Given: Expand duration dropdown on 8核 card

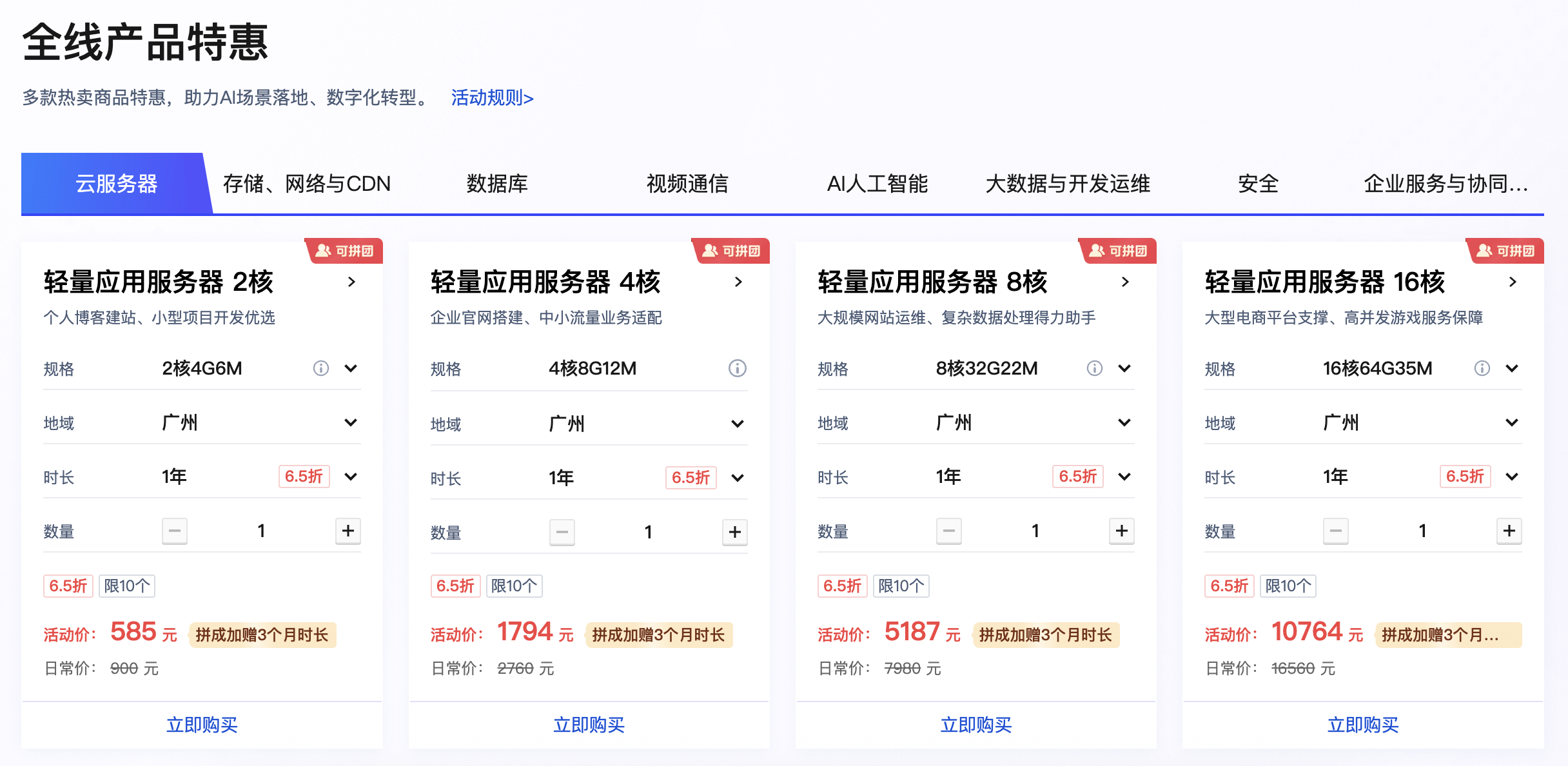Looking at the screenshot, I should (x=1124, y=476).
